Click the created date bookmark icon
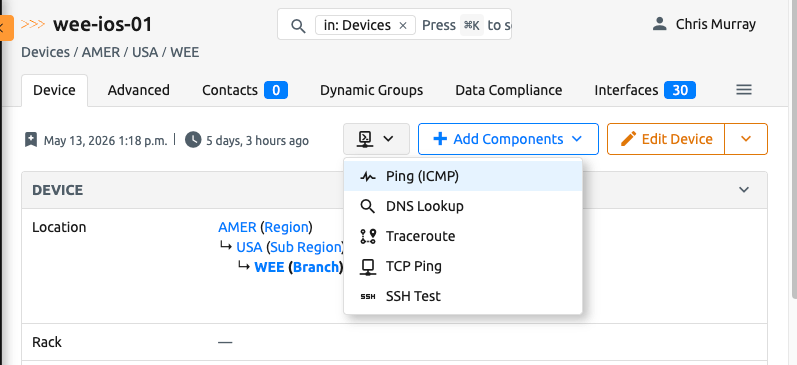This screenshot has height=365, width=797. coord(31,140)
